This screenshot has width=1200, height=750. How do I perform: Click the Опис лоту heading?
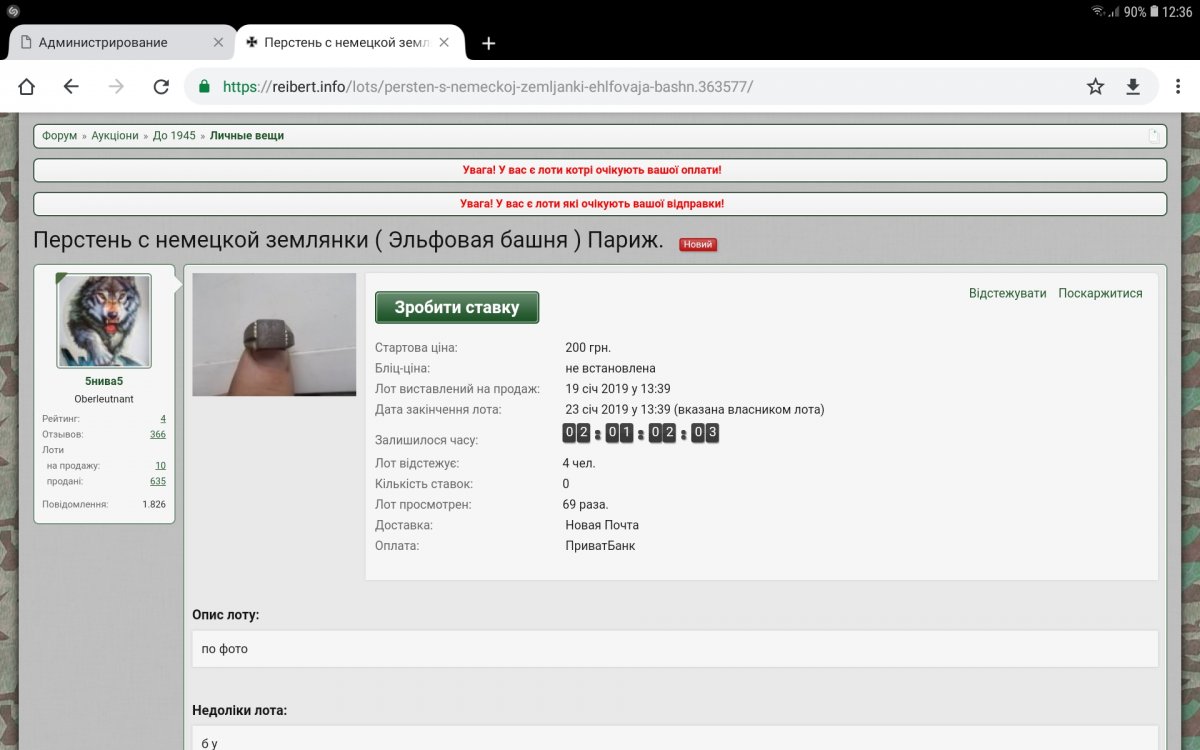click(x=226, y=614)
